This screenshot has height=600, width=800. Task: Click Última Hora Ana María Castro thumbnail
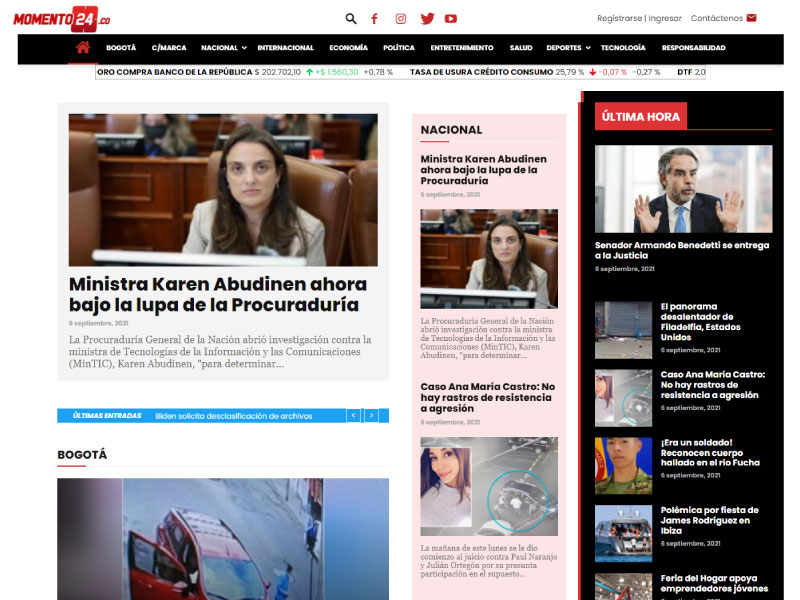pyautogui.click(x=623, y=398)
